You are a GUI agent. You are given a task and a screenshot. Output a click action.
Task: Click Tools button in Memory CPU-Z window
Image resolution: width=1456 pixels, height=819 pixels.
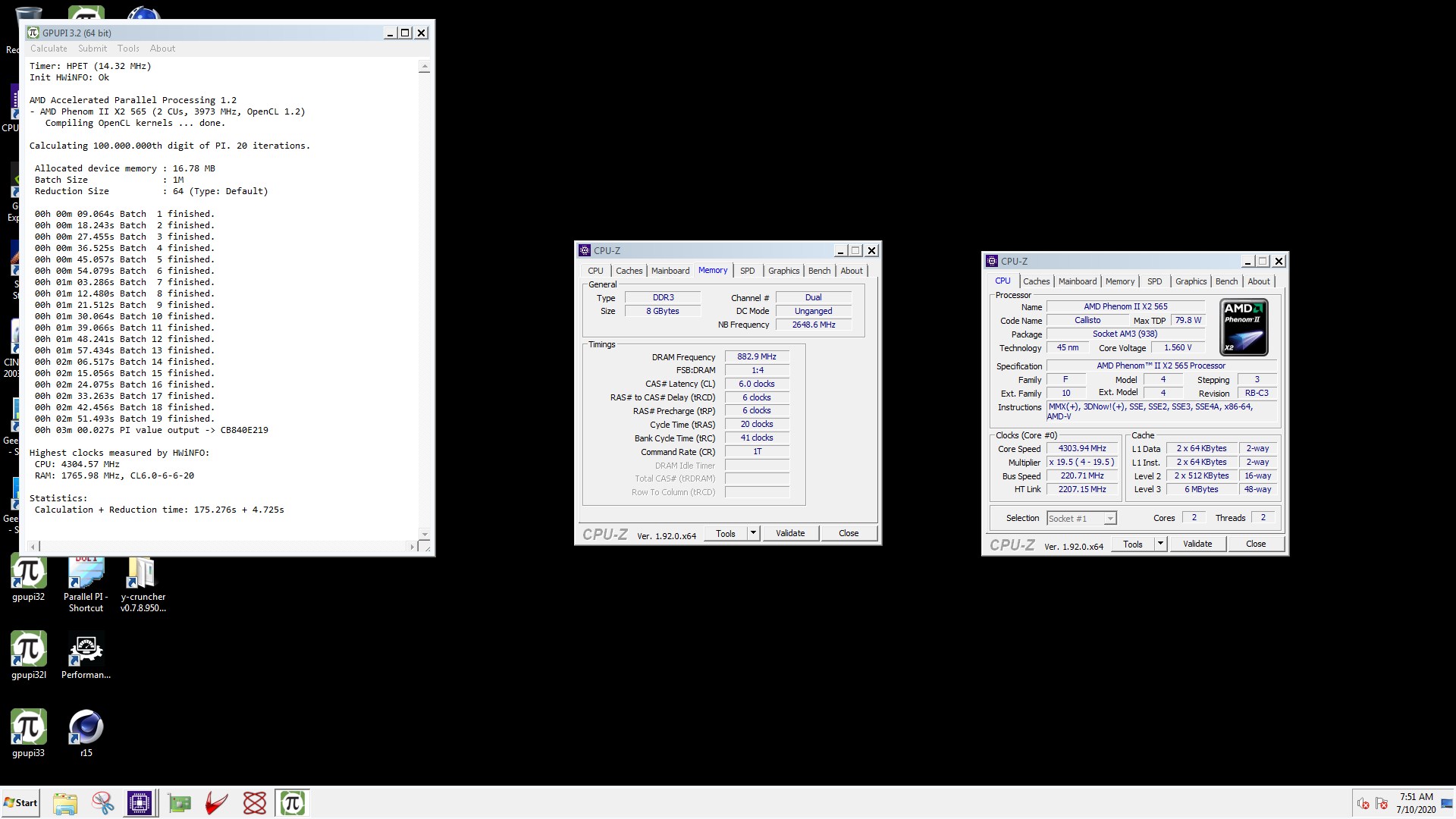pos(726,533)
